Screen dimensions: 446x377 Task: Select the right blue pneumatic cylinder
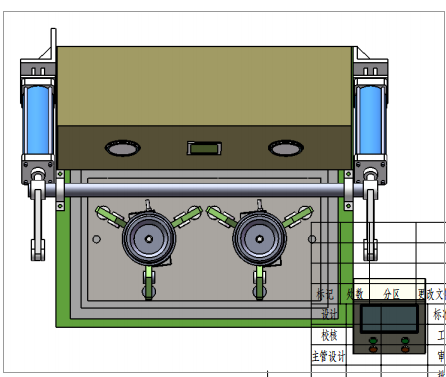tap(370, 119)
